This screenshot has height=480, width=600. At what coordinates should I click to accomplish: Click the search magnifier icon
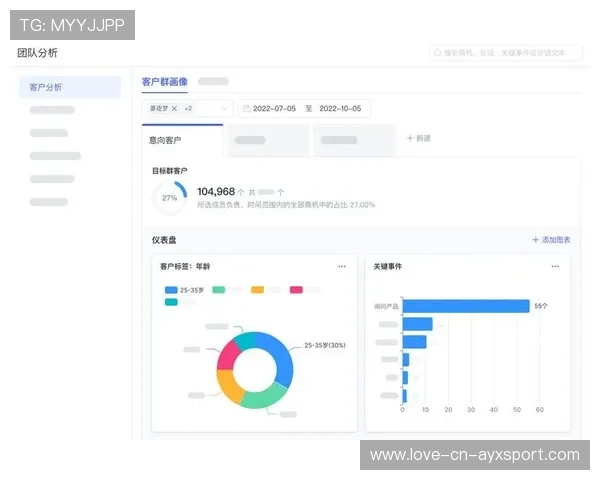[x=438, y=53]
